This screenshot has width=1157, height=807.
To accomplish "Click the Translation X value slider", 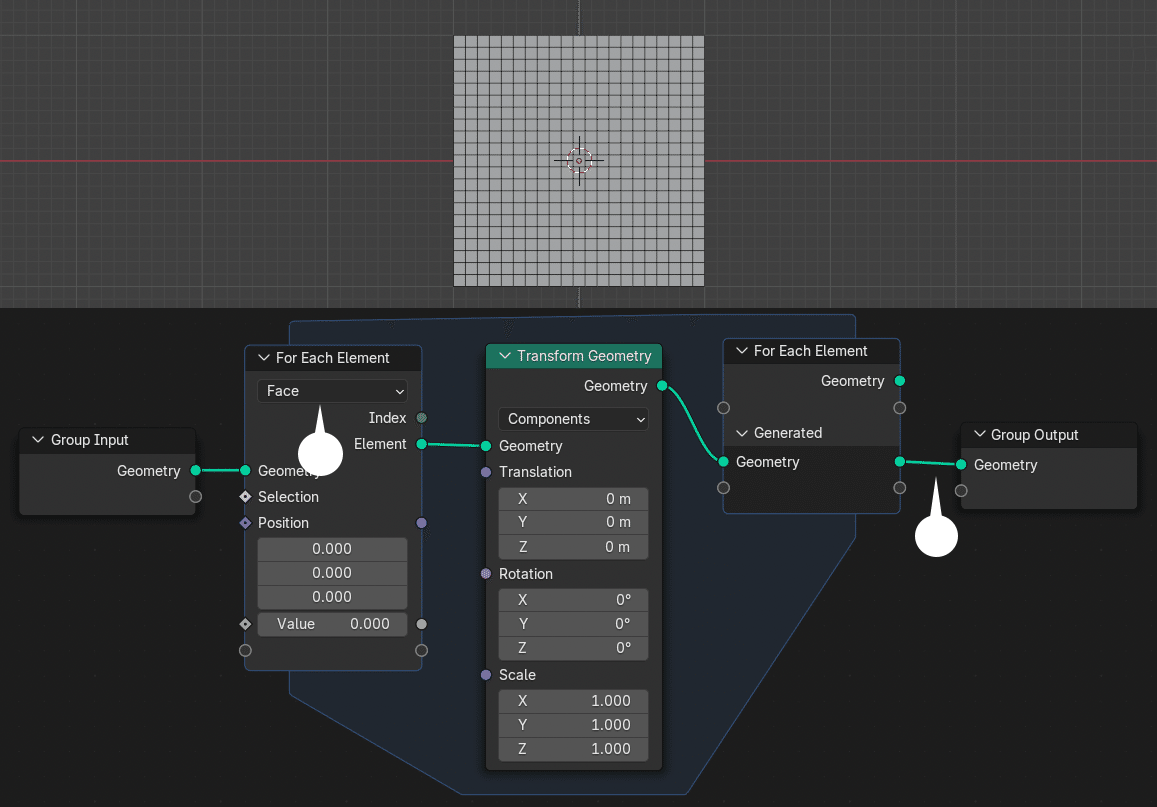I will [x=572, y=498].
